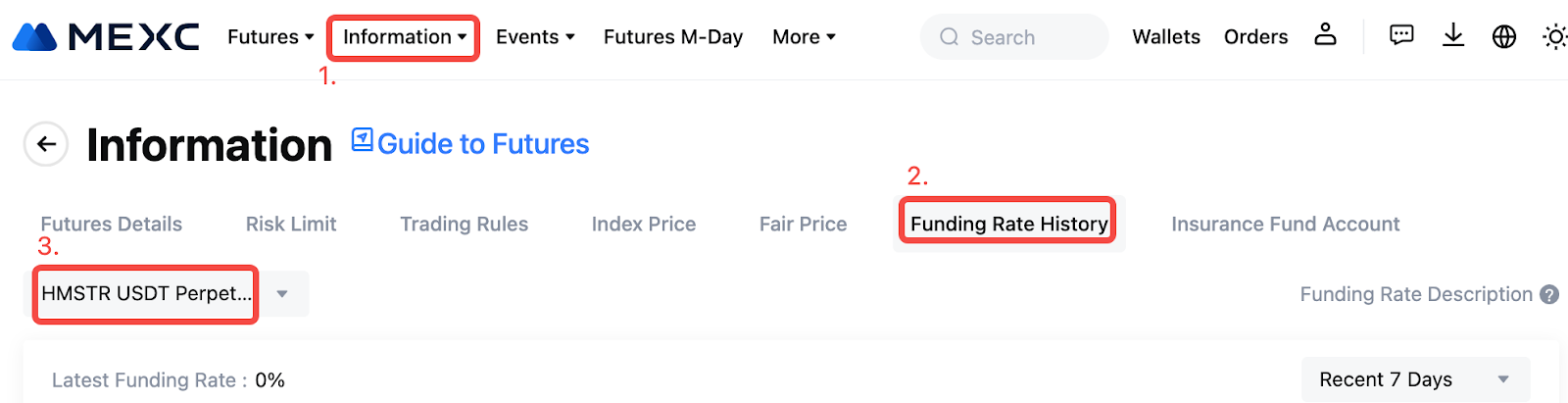This screenshot has width=1568, height=403.
Task: Expand the Futures menu dropdown
Action: 270,37
